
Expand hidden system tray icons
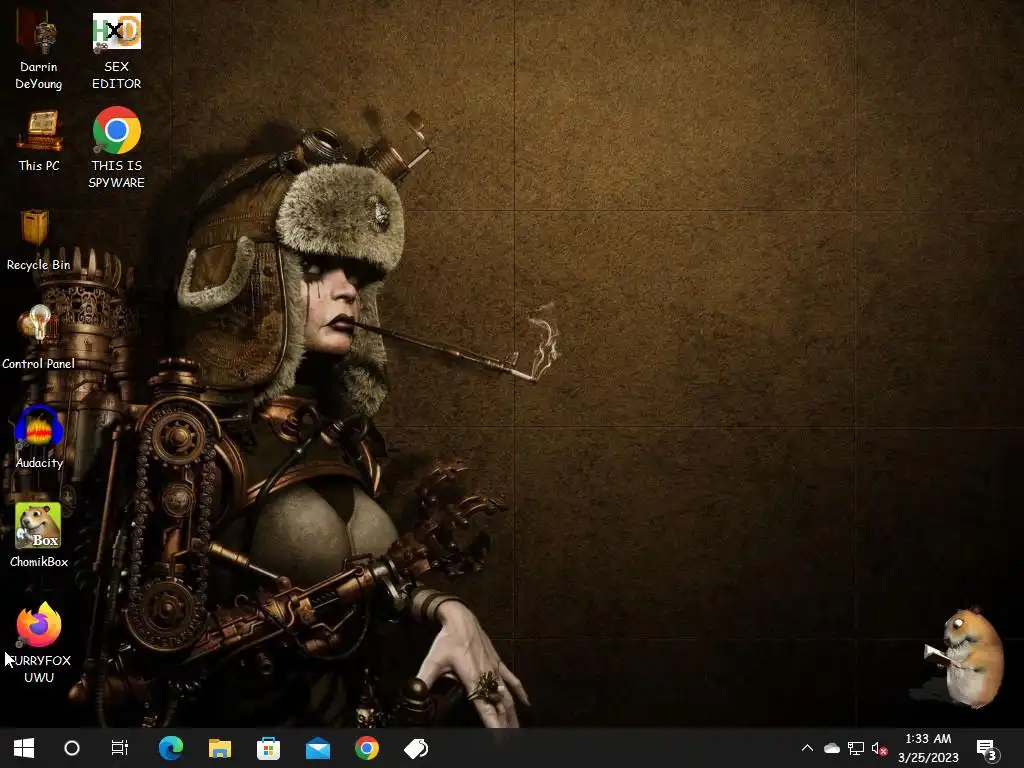pyautogui.click(x=807, y=748)
